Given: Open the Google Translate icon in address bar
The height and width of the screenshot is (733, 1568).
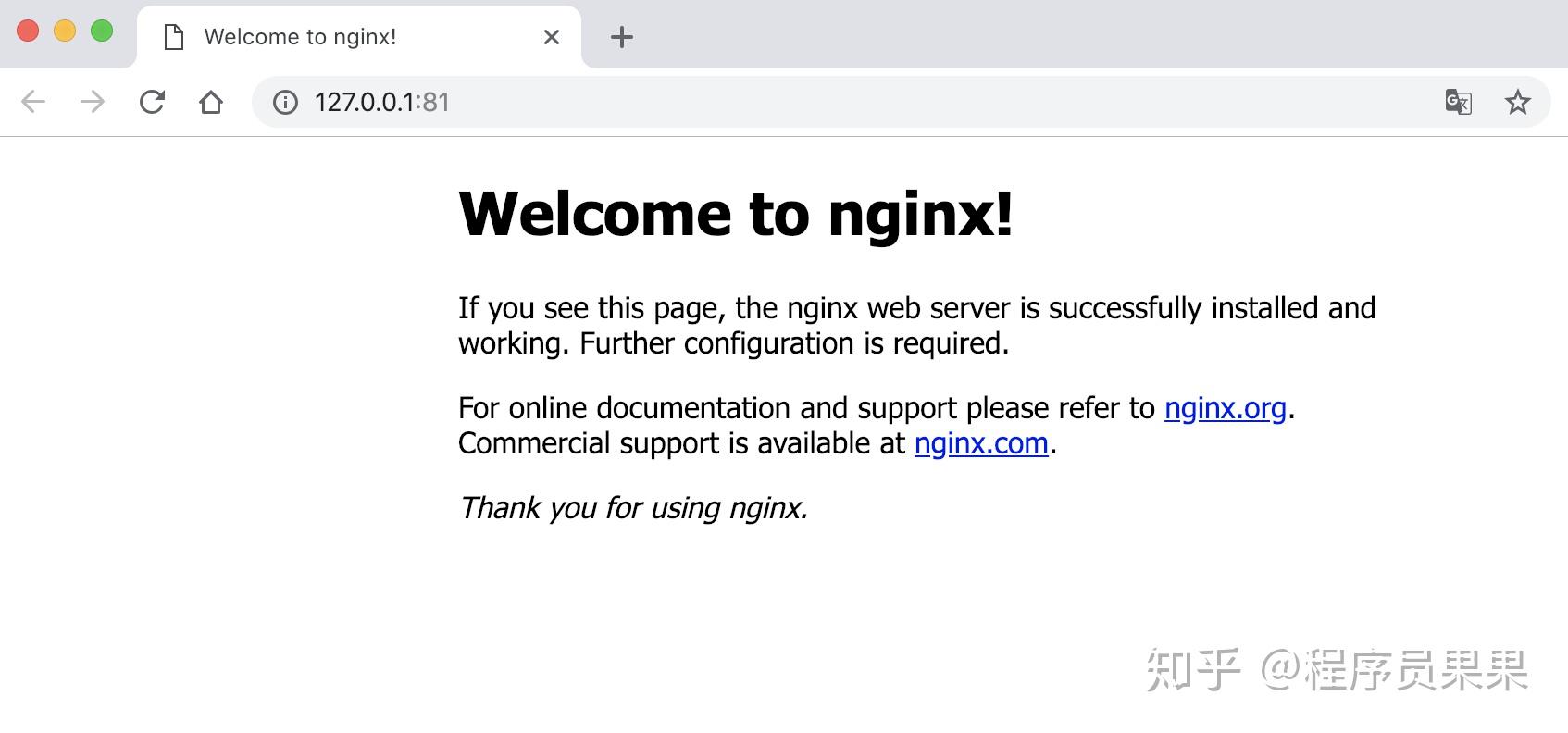Looking at the screenshot, I should click(x=1459, y=102).
